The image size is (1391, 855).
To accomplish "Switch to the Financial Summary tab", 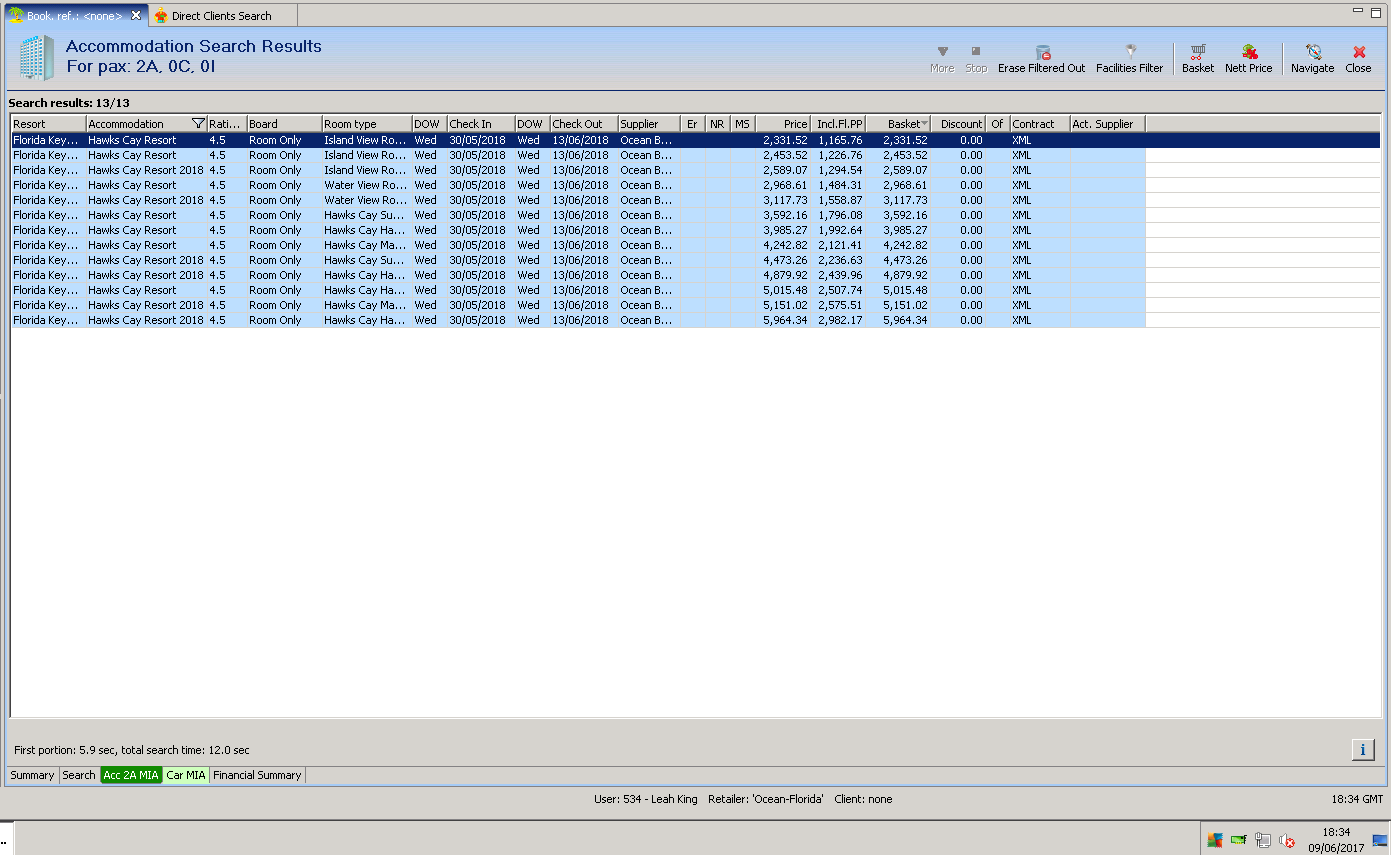I will point(257,775).
